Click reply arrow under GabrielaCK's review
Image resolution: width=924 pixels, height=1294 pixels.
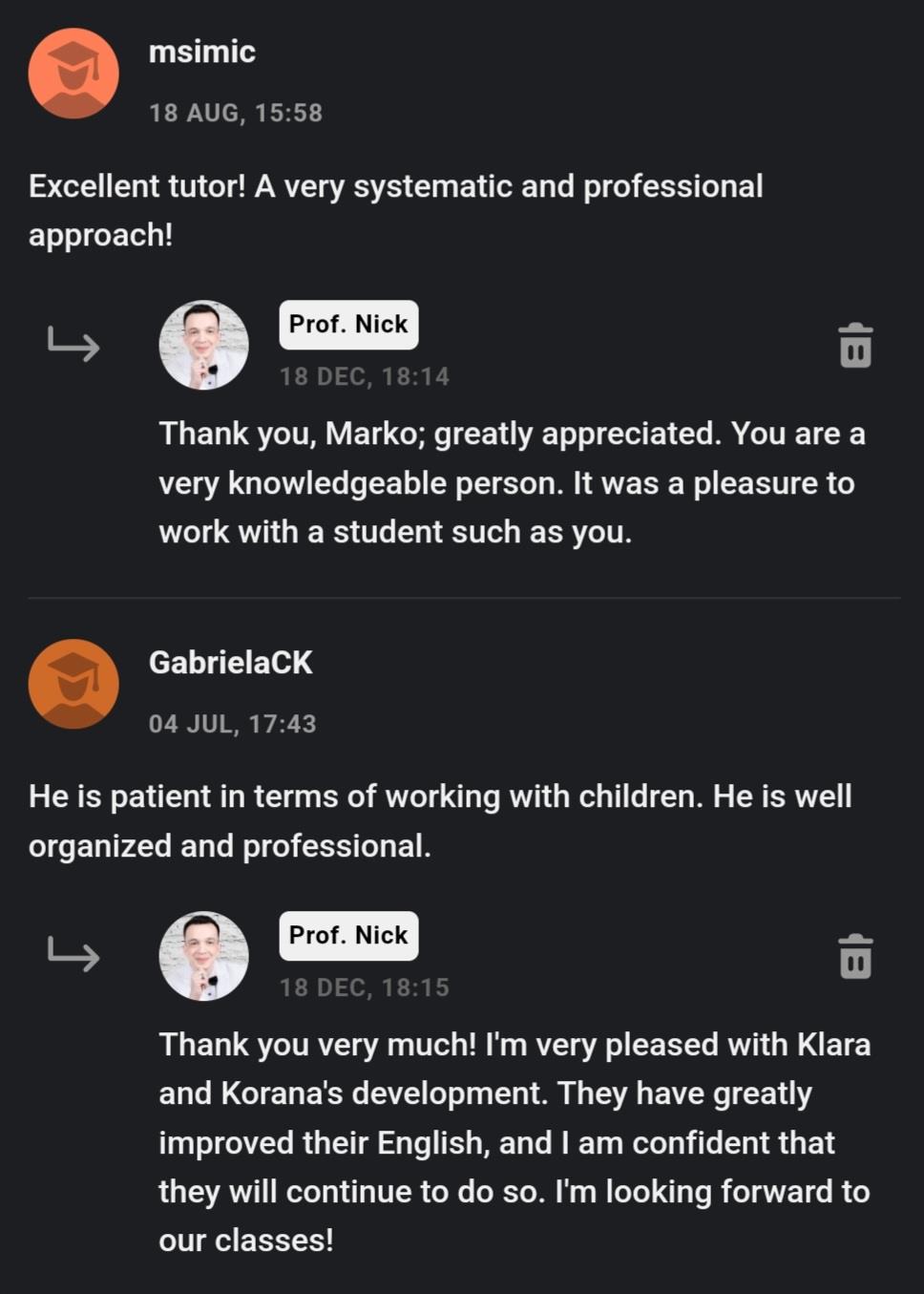(73, 954)
